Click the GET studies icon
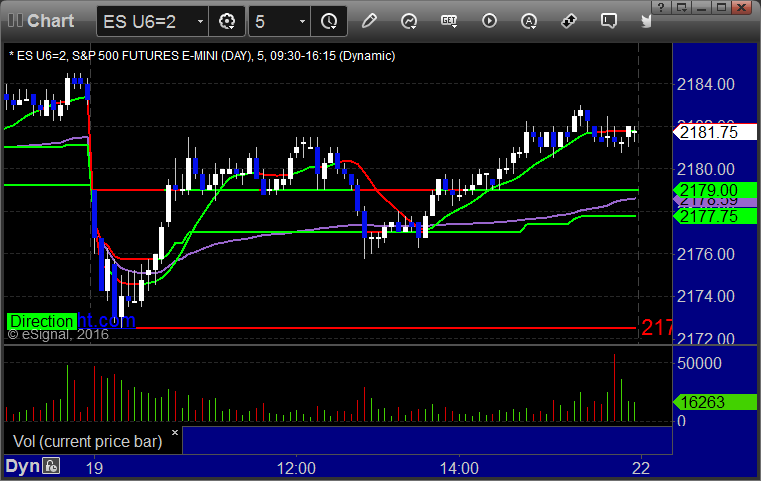This screenshot has width=761, height=481. tap(449, 21)
